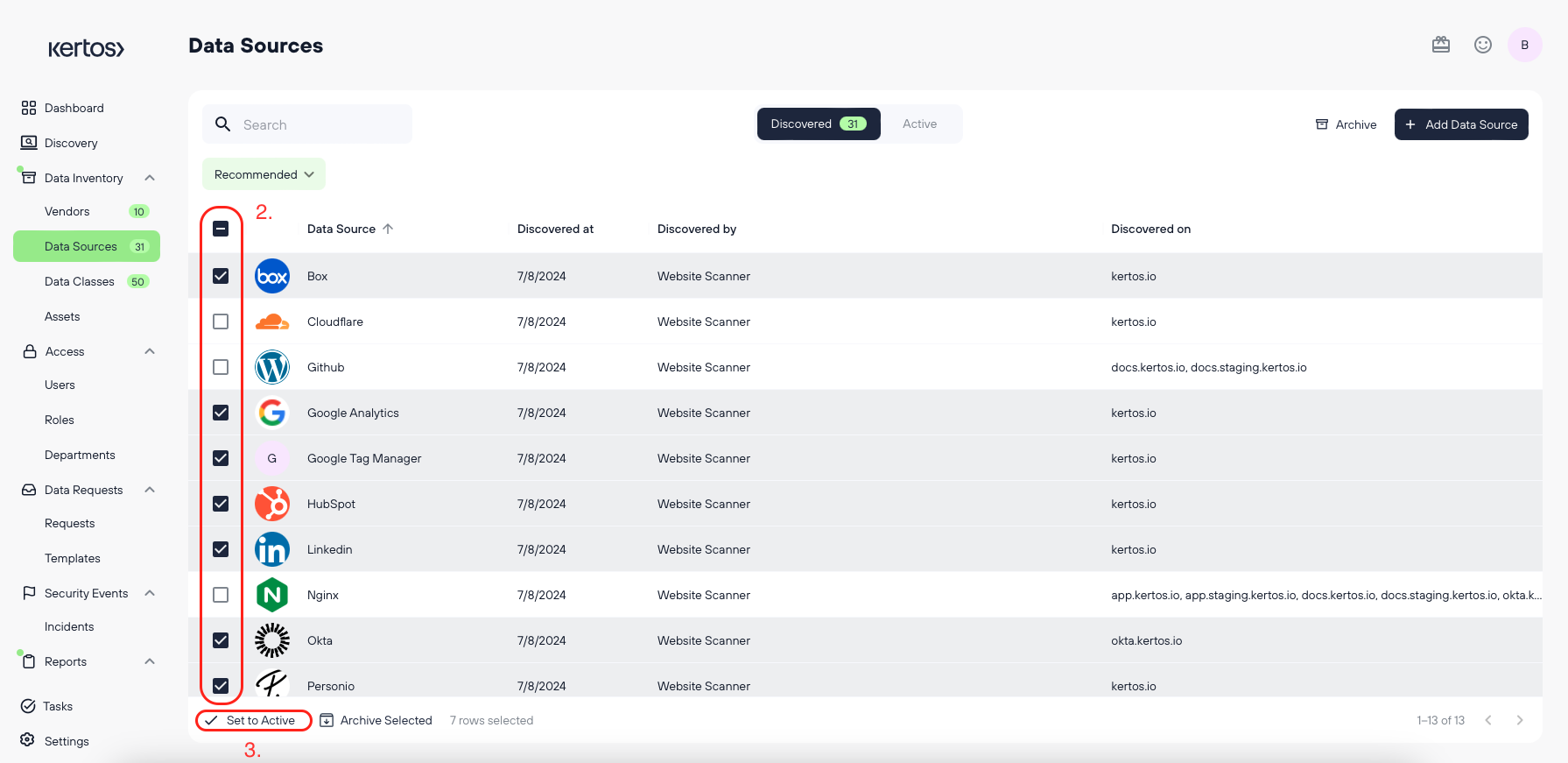Screen dimensions: 1568x763
Task: Go to next page arrow
Action: (1520, 720)
